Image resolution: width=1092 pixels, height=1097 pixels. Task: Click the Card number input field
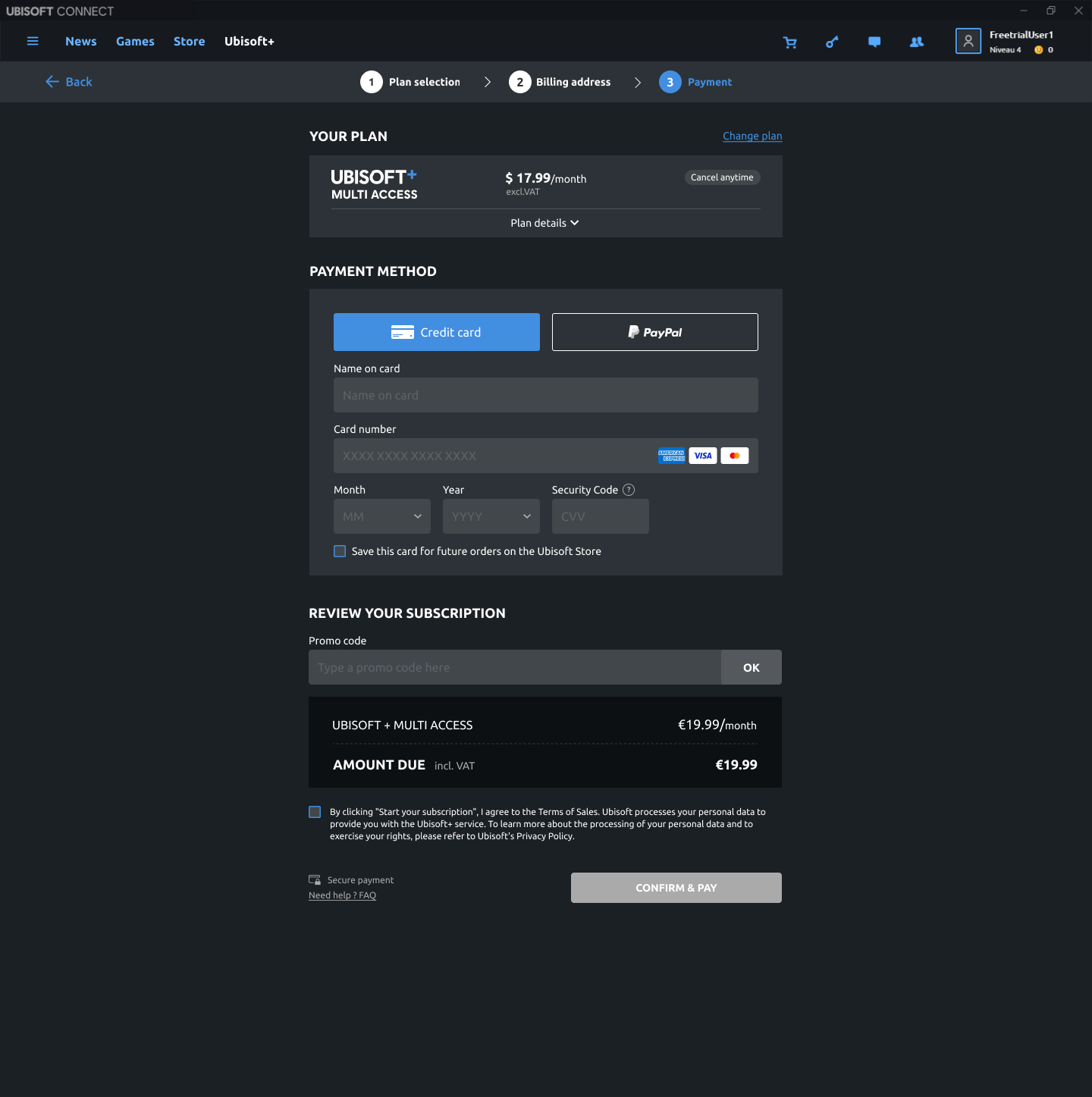point(493,456)
